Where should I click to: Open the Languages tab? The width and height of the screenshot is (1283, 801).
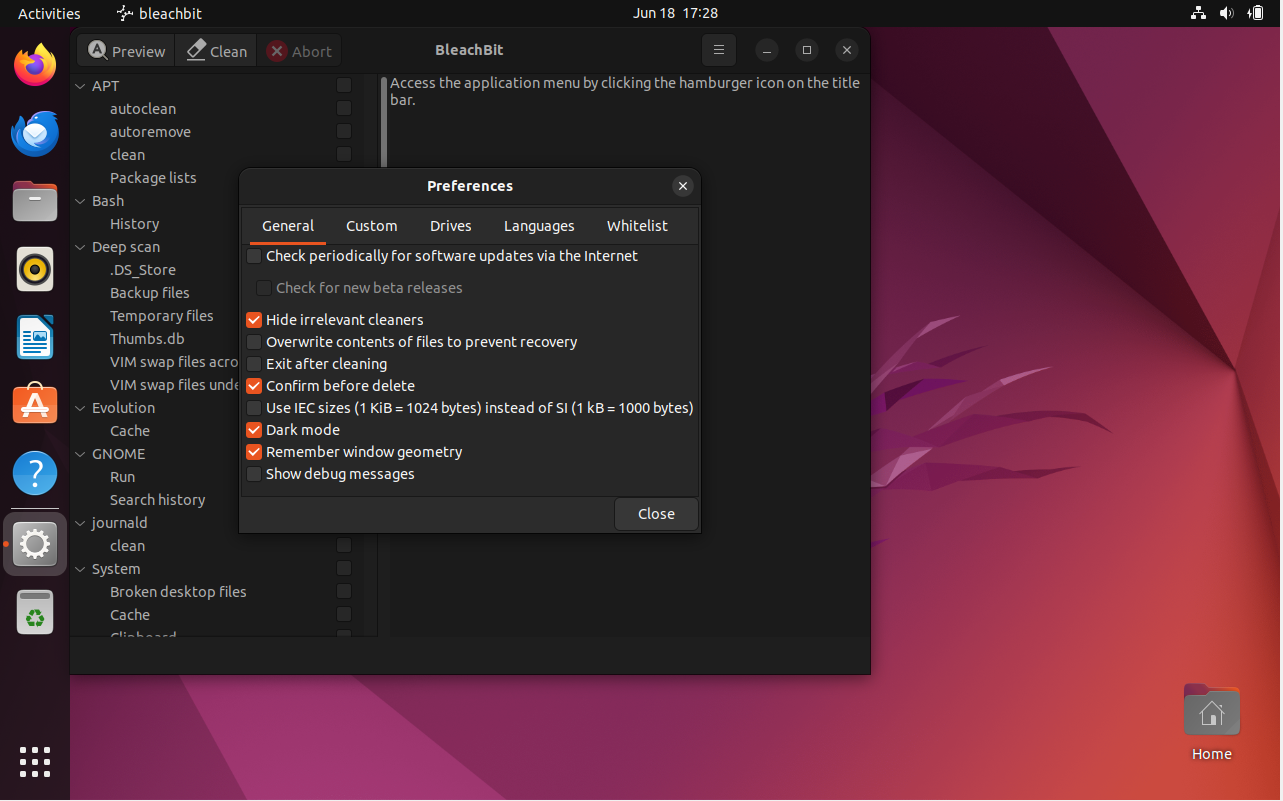pos(539,226)
